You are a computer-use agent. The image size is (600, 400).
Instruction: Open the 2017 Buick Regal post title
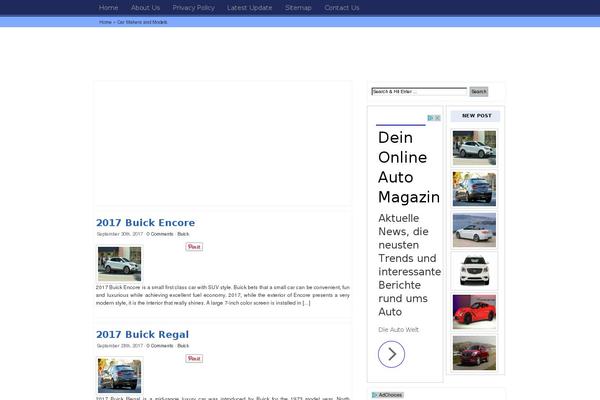coord(142,334)
